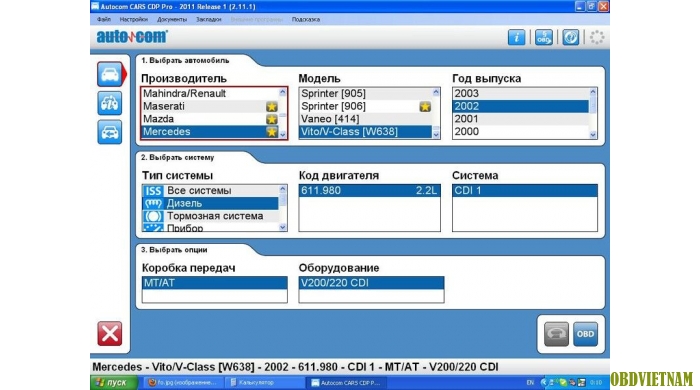Click EN language indicator in tray
The height and width of the screenshot is (390, 700).
tap(530, 383)
